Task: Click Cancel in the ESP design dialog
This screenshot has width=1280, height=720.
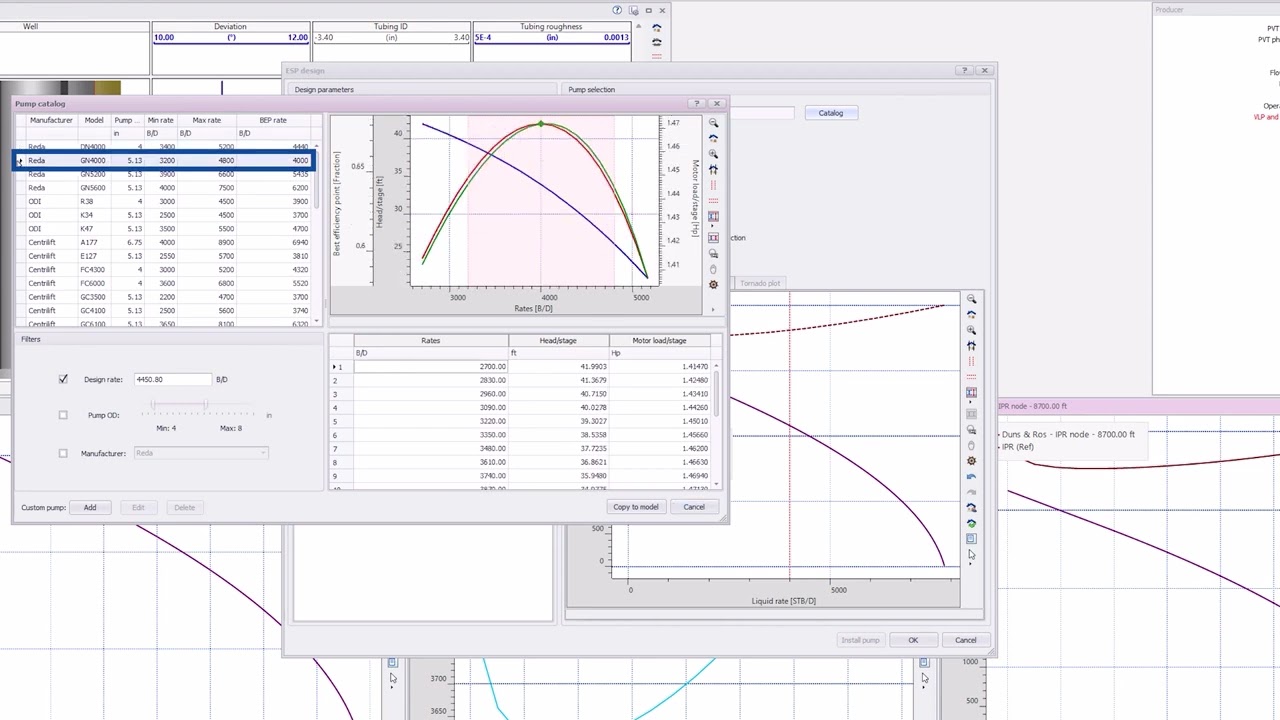Action: click(966, 640)
